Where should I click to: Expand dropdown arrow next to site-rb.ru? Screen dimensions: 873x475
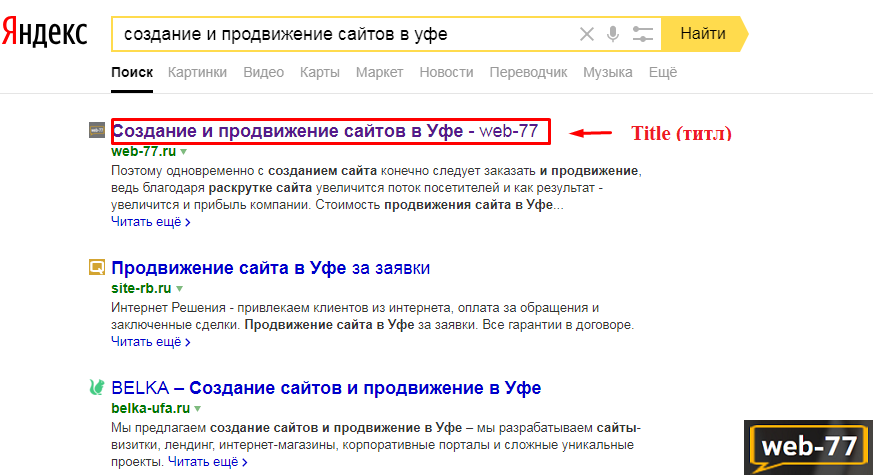[x=179, y=289]
